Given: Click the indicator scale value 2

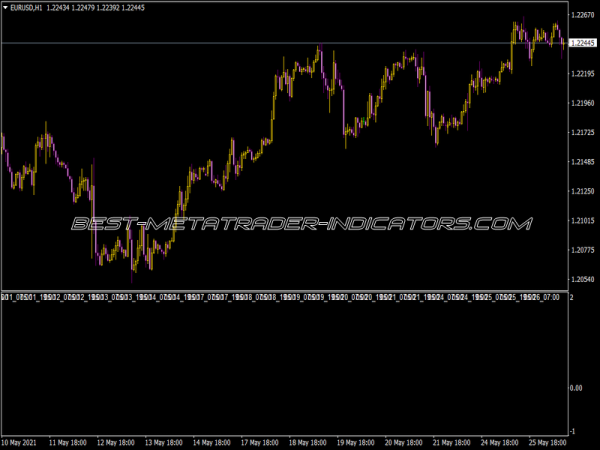Looking at the screenshot, I should coord(571,298).
